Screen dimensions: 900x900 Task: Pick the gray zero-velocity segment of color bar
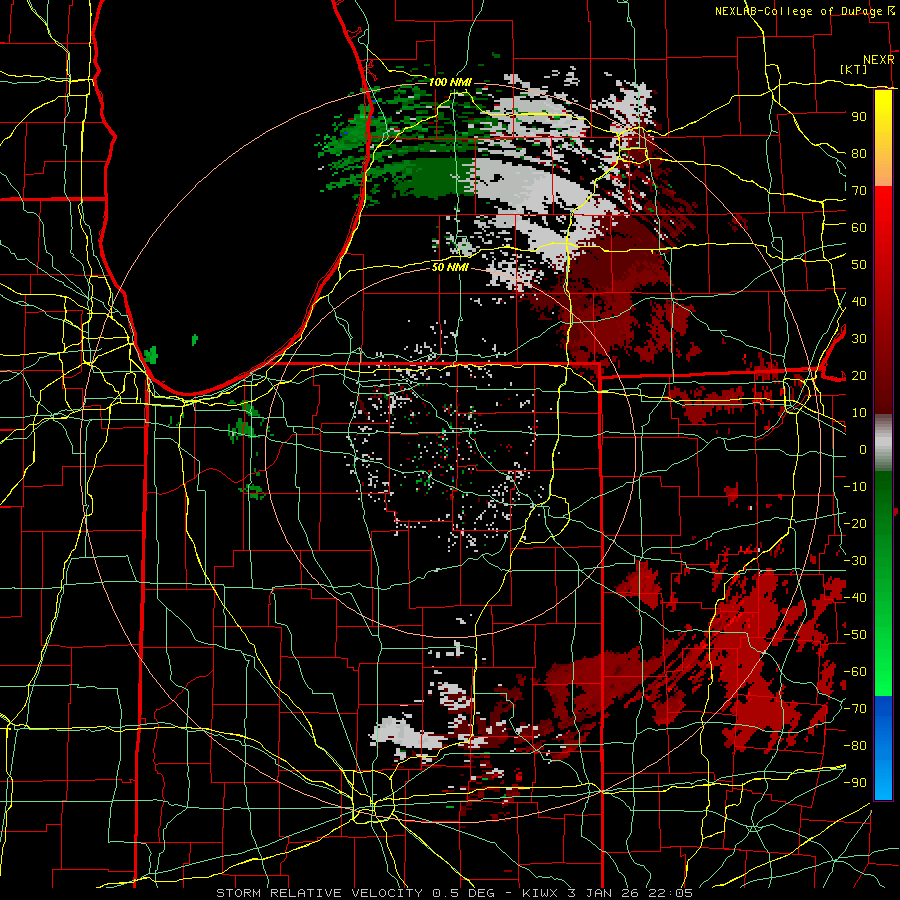click(883, 443)
